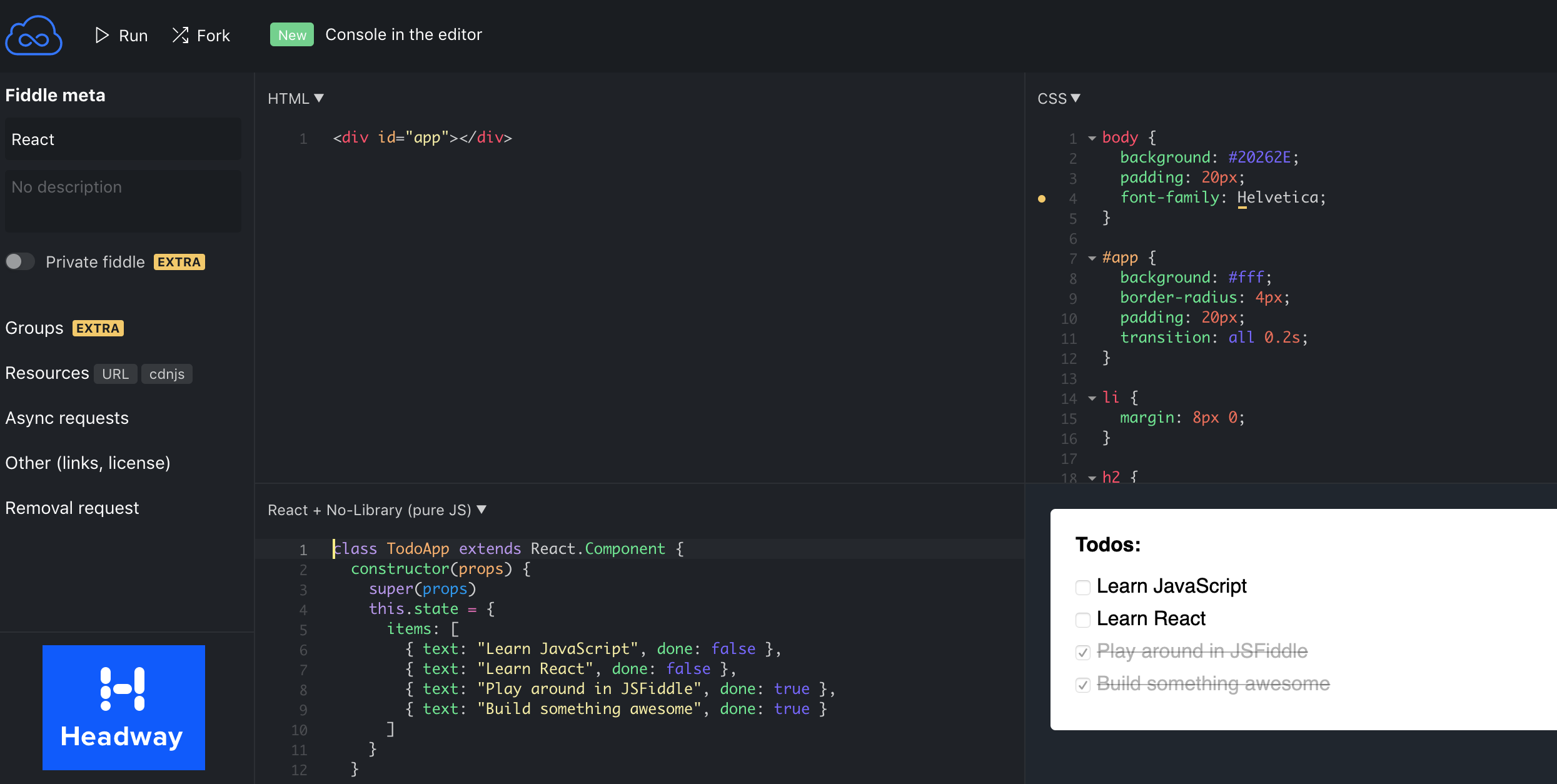The image size is (1557, 784).
Task: Open the HTML panel dropdown
Action: (x=296, y=98)
